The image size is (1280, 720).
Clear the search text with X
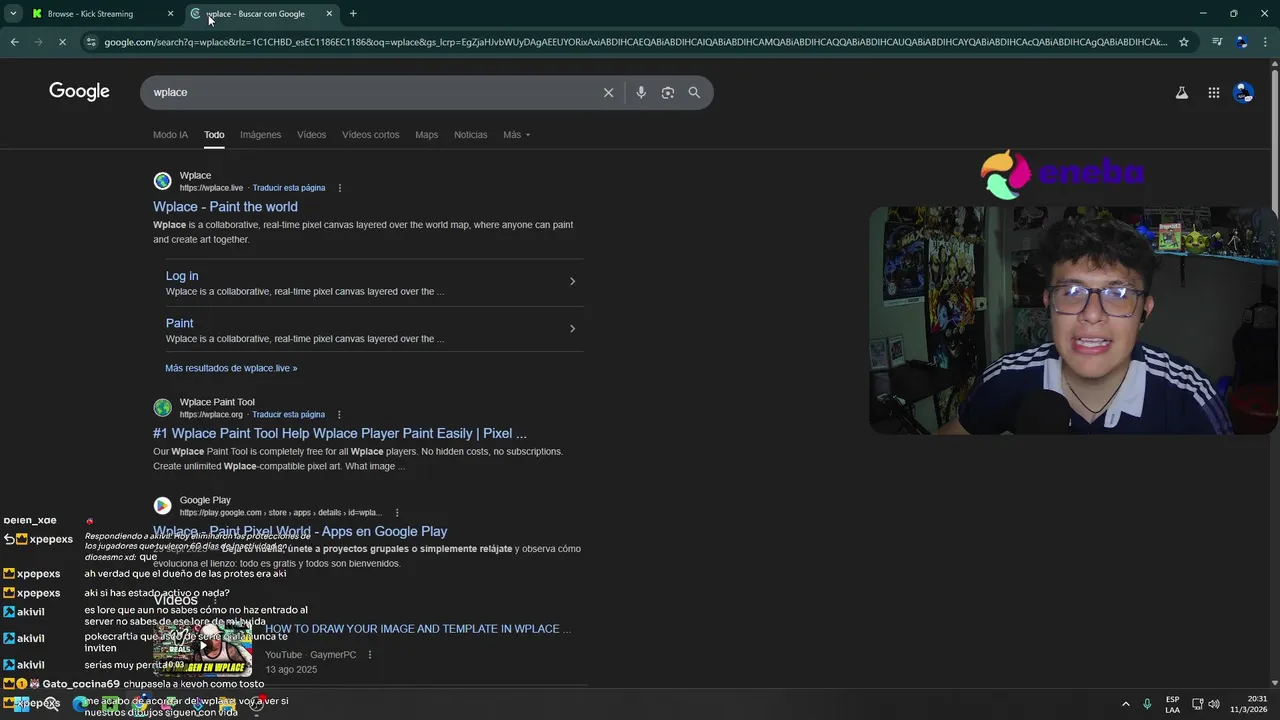(x=608, y=92)
